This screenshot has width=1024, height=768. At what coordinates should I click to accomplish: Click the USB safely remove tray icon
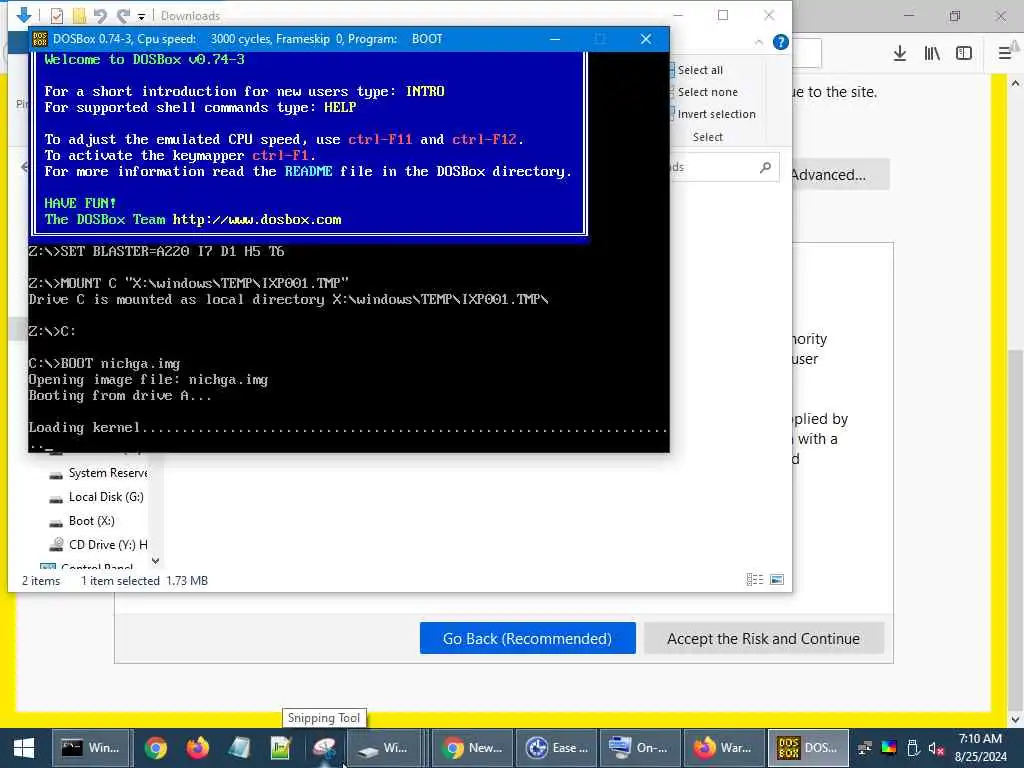pos(913,748)
